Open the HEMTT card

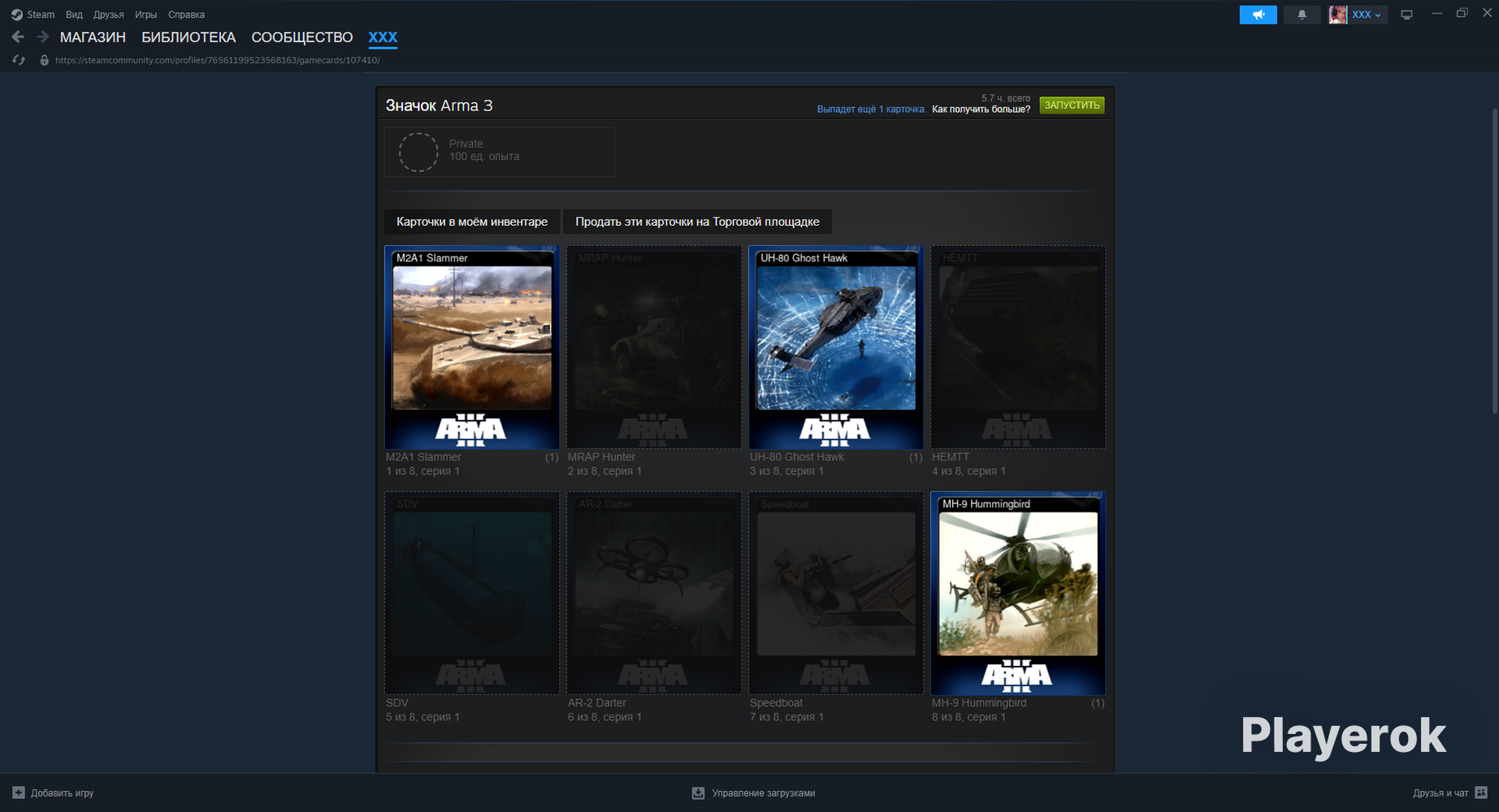tap(1018, 348)
